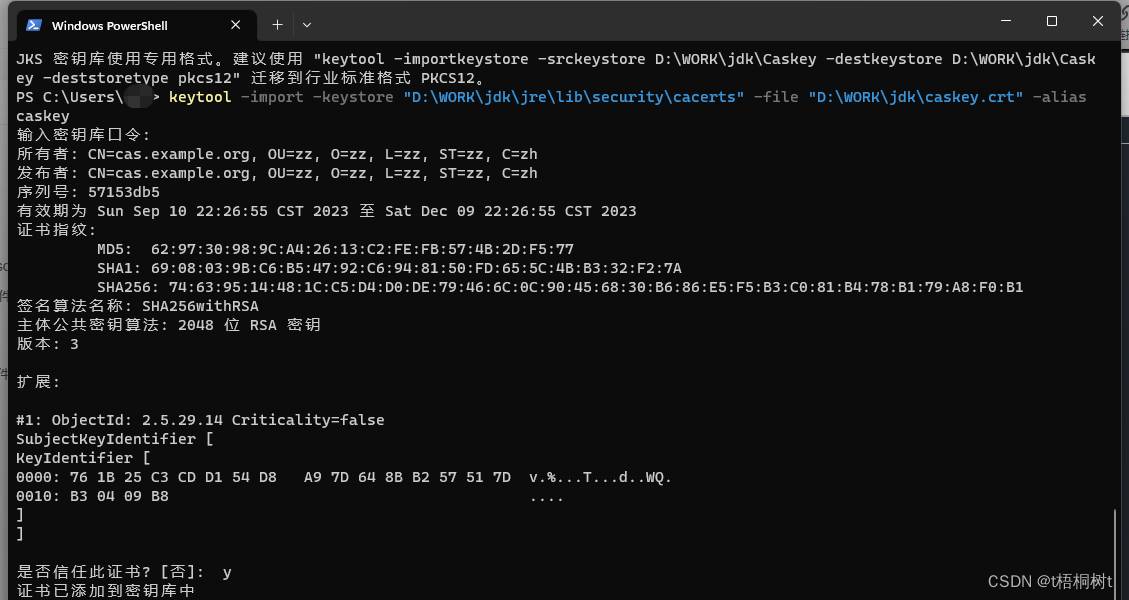Screen dimensions: 1129x600
Task: Click the SHA256 fingerprint line
Action: tap(560, 287)
